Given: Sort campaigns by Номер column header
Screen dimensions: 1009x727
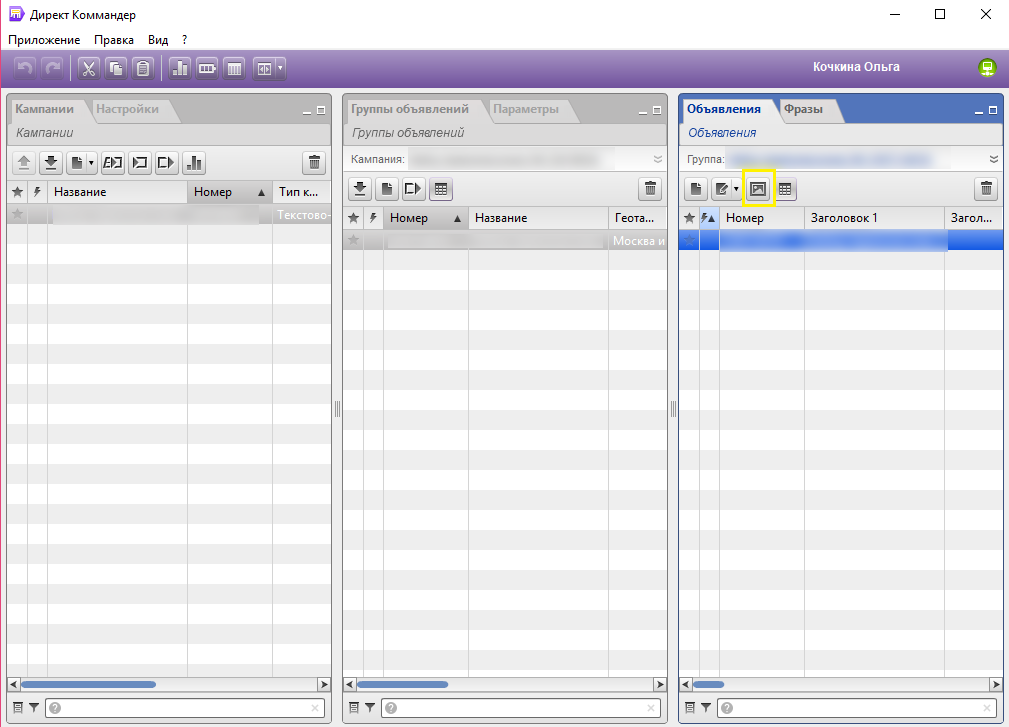Looking at the screenshot, I should [230, 192].
